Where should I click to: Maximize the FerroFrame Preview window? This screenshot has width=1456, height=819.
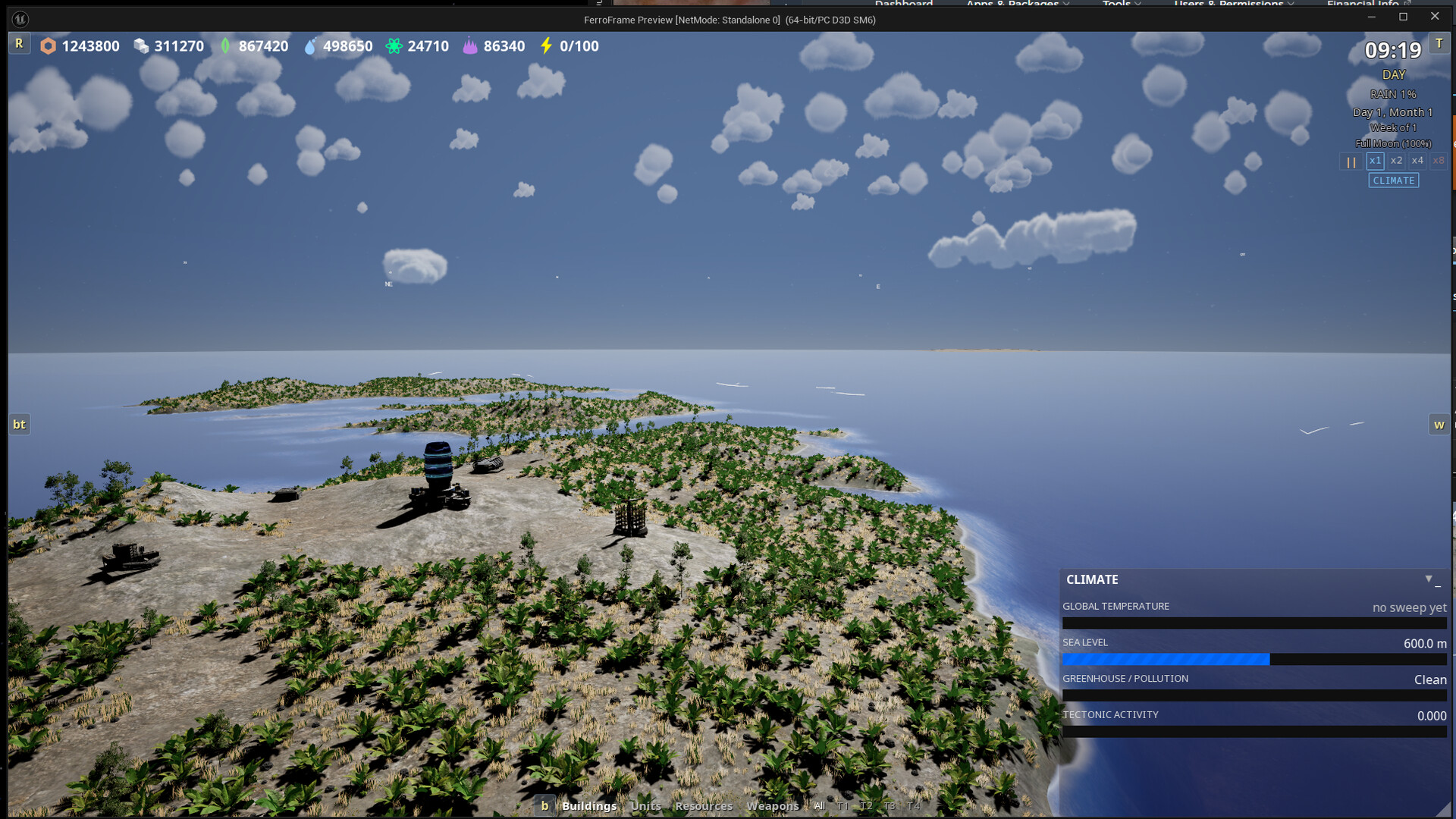click(x=1403, y=17)
